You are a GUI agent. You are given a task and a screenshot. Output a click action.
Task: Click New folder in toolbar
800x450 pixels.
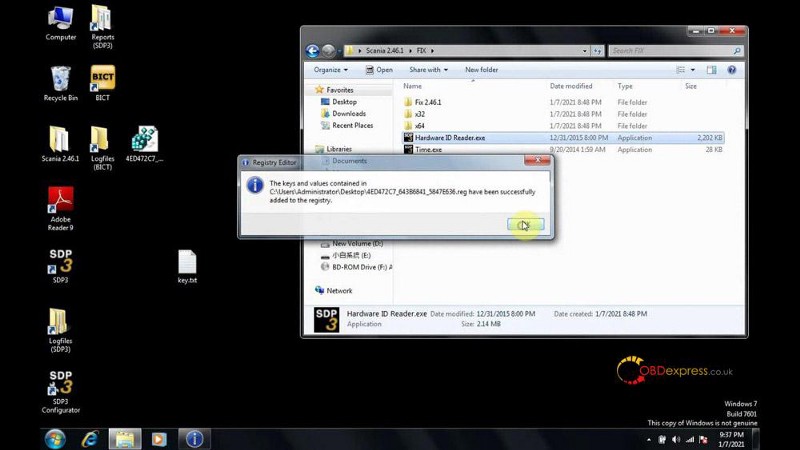(481, 70)
